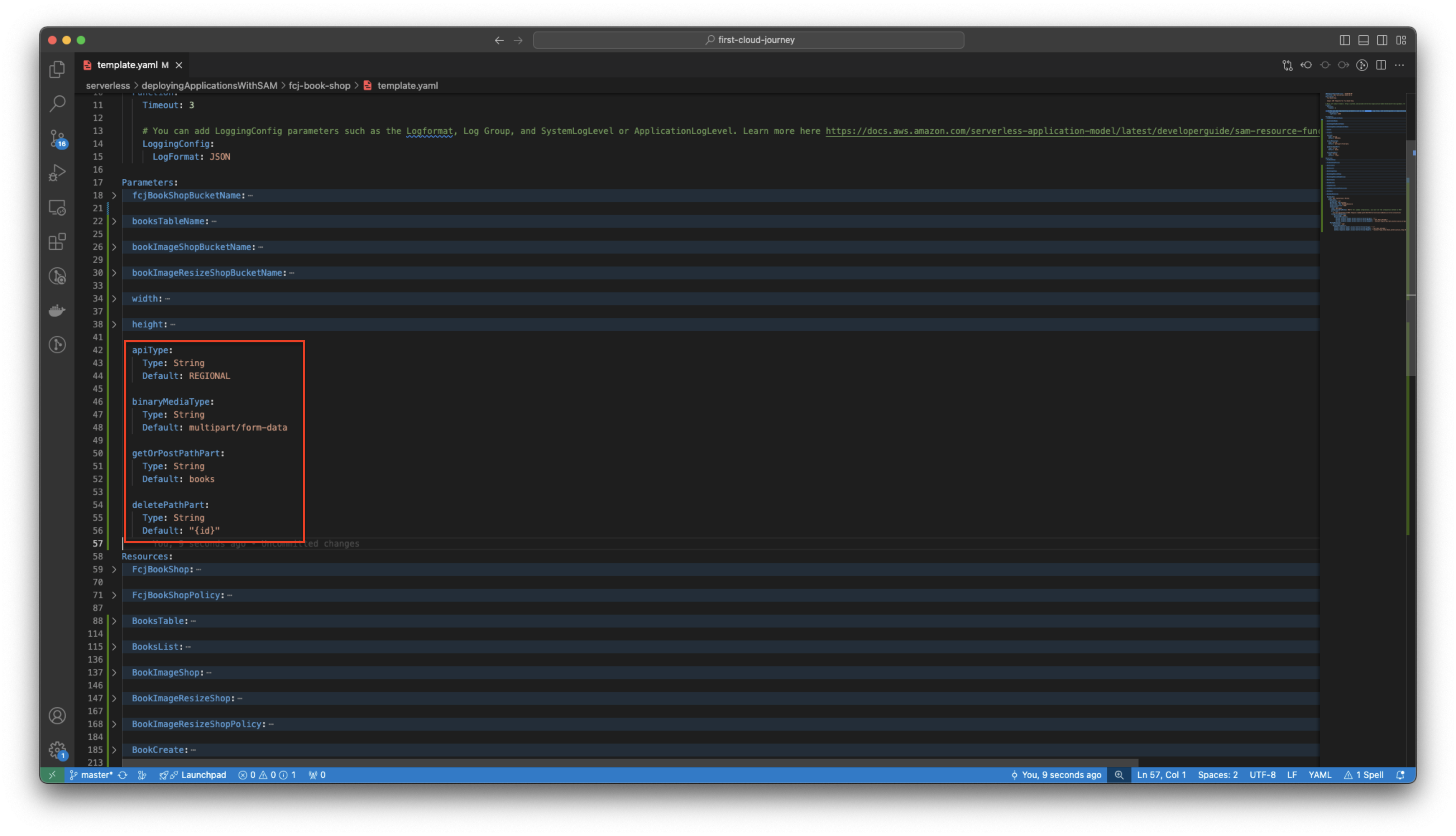1456x836 pixels.
Task: Click Launchpad in the status bar
Action: (x=193, y=775)
